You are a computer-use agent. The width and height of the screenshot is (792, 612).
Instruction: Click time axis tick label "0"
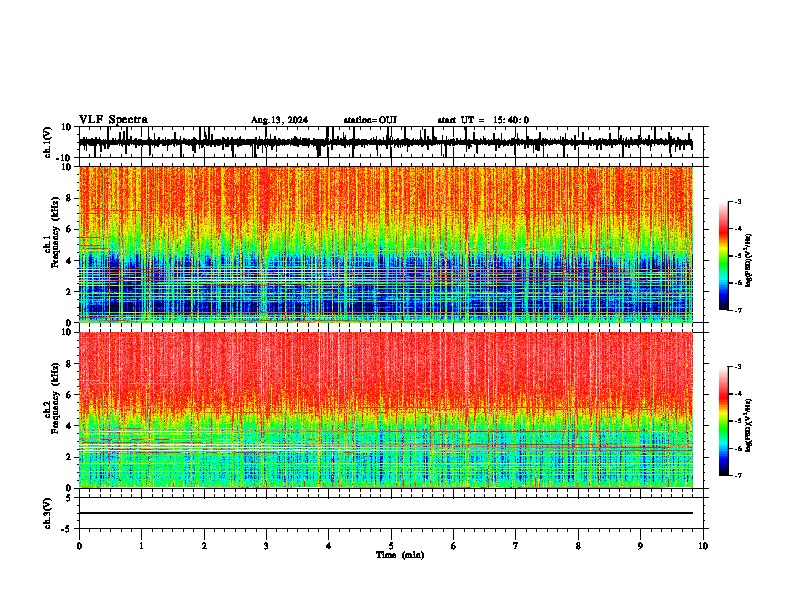[79, 546]
